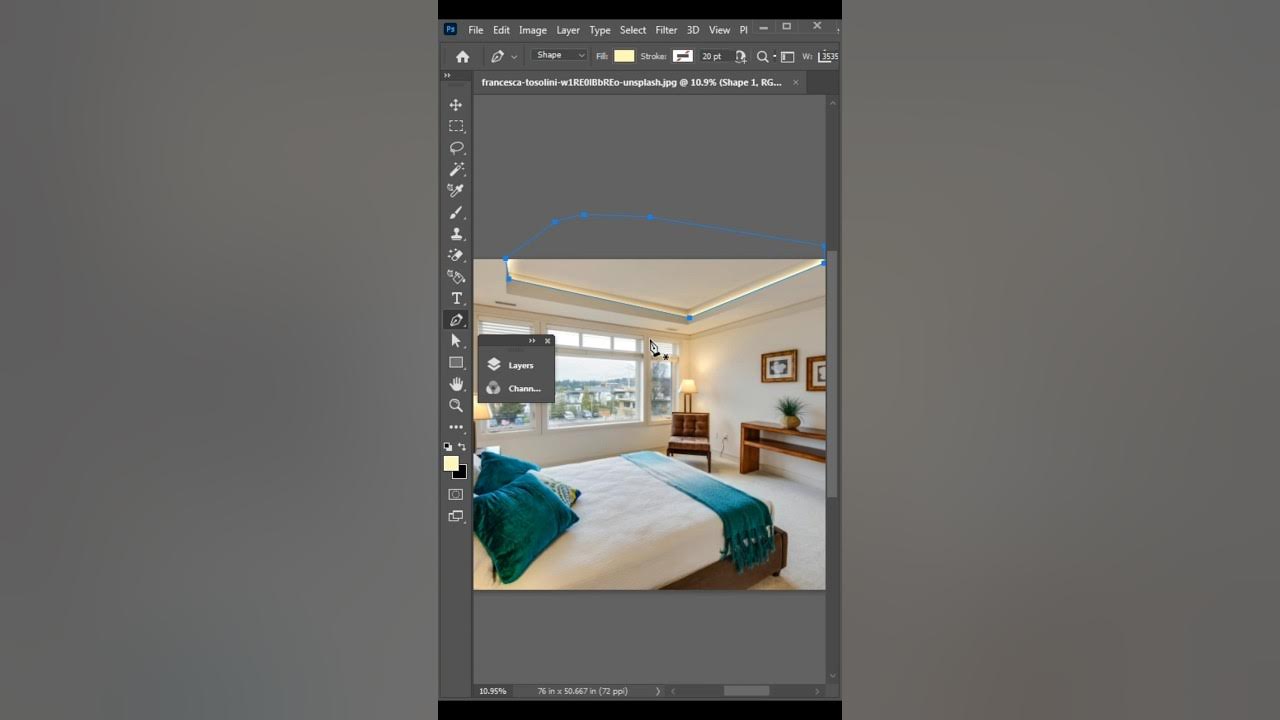Open the Pen tool preset picker arrow
The height and width of the screenshot is (720, 1280).
(x=514, y=57)
